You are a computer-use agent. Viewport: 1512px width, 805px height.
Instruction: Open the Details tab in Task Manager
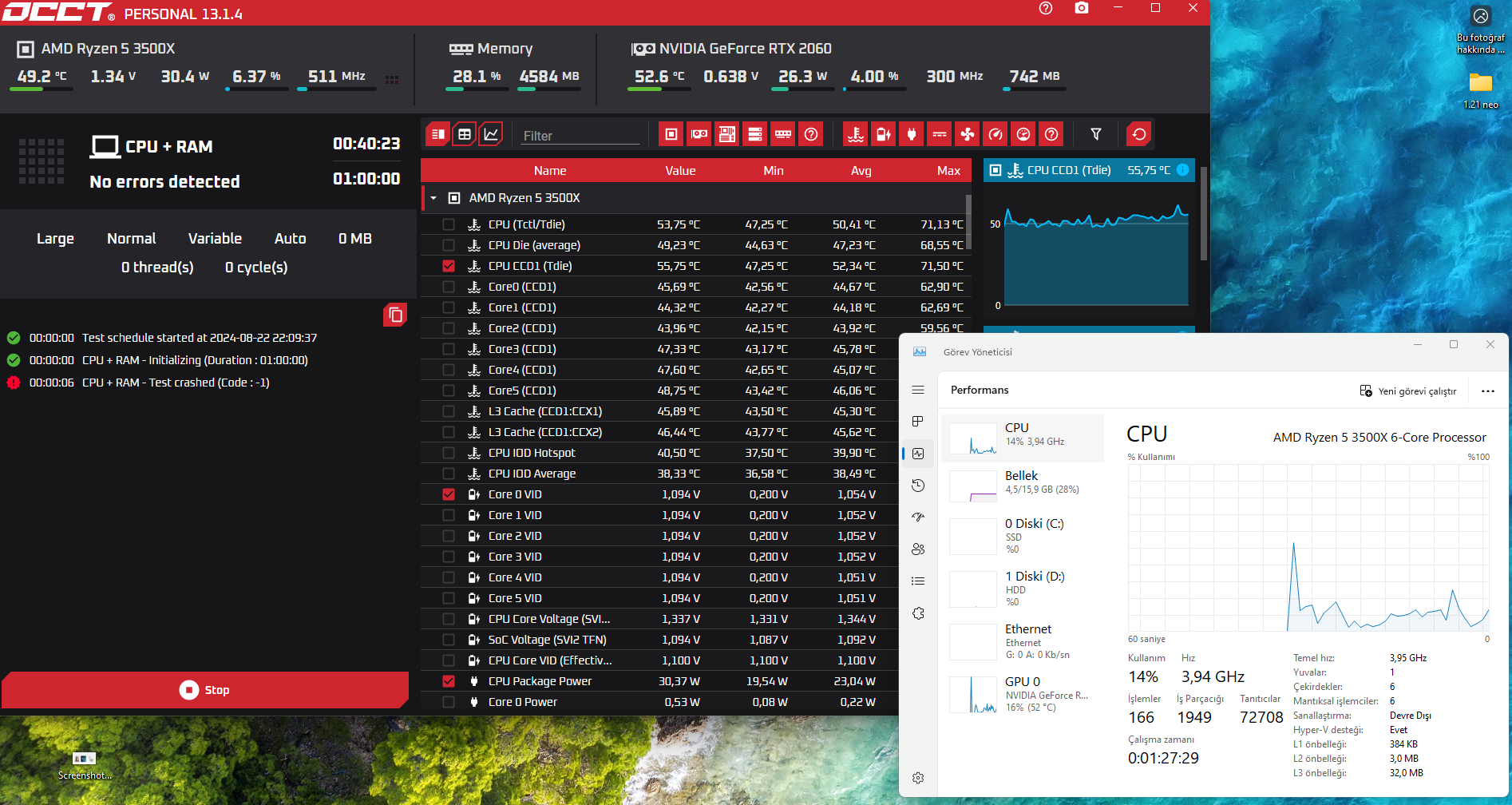(x=918, y=581)
